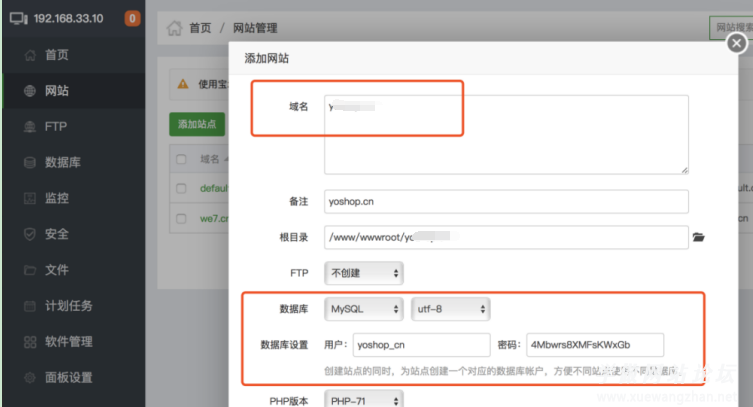Click the folder icon beside 文件
The height and width of the screenshot is (407, 753).
coord(29,270)
